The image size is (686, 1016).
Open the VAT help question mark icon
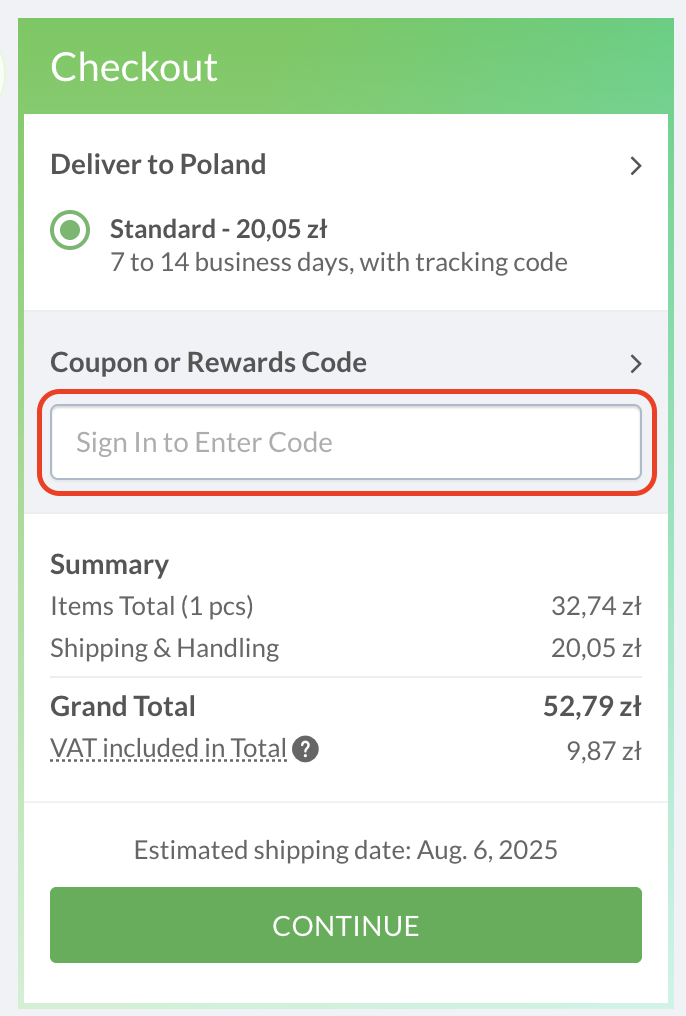pos(305,749)
